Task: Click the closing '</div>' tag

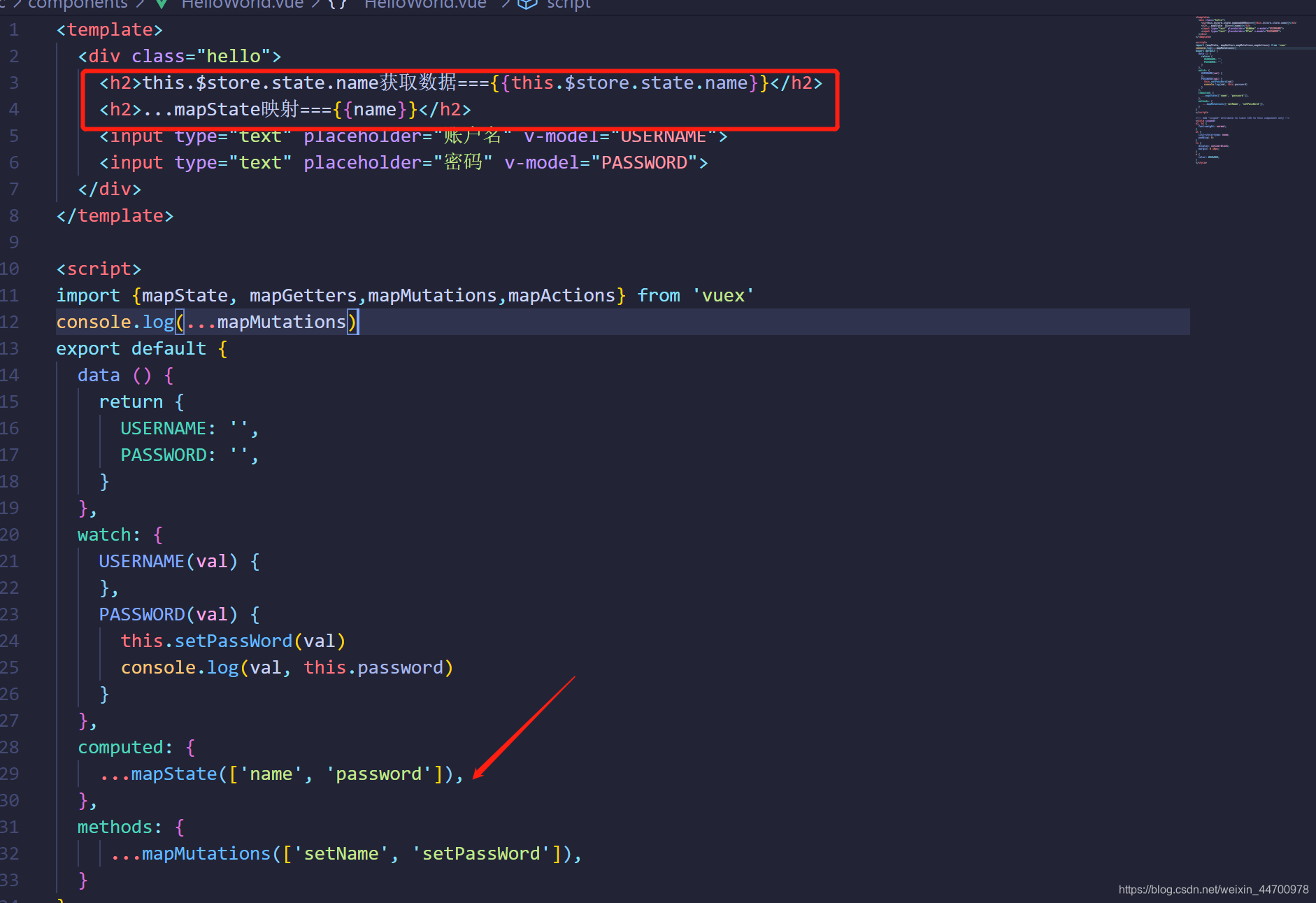Action: tap(110, 189)
